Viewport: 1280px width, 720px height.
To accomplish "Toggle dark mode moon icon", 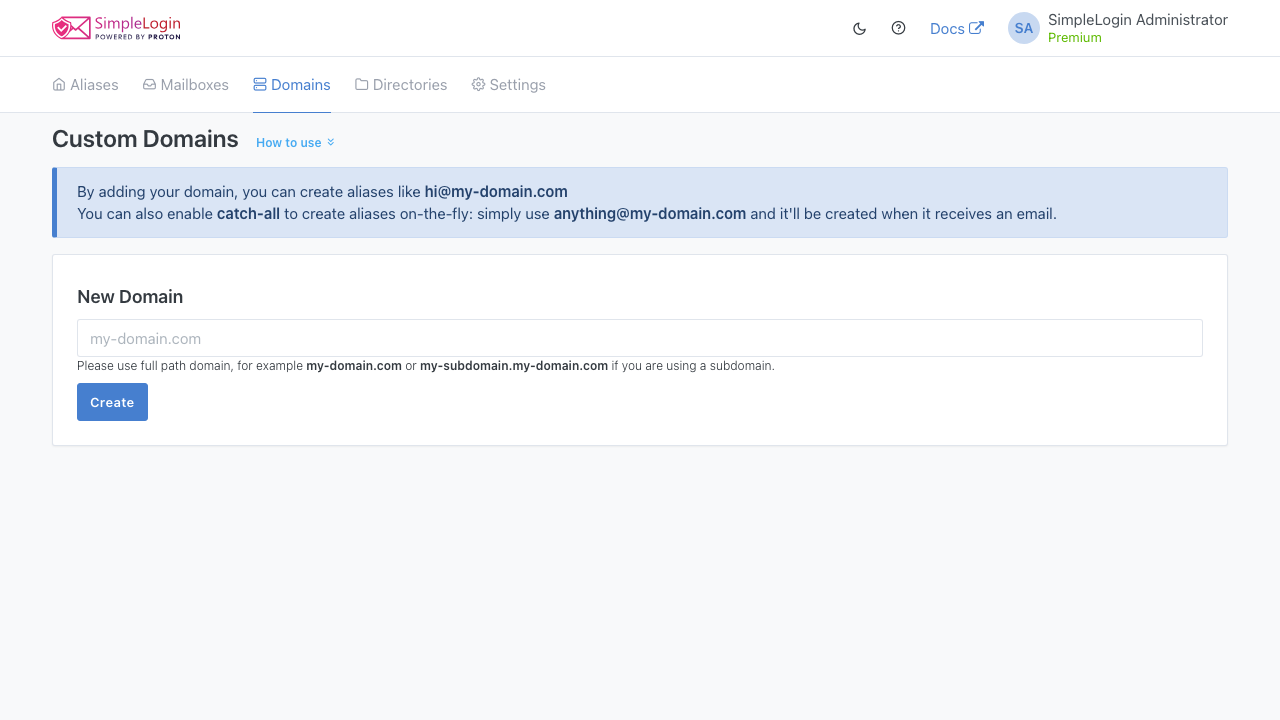I will (859, 29).
